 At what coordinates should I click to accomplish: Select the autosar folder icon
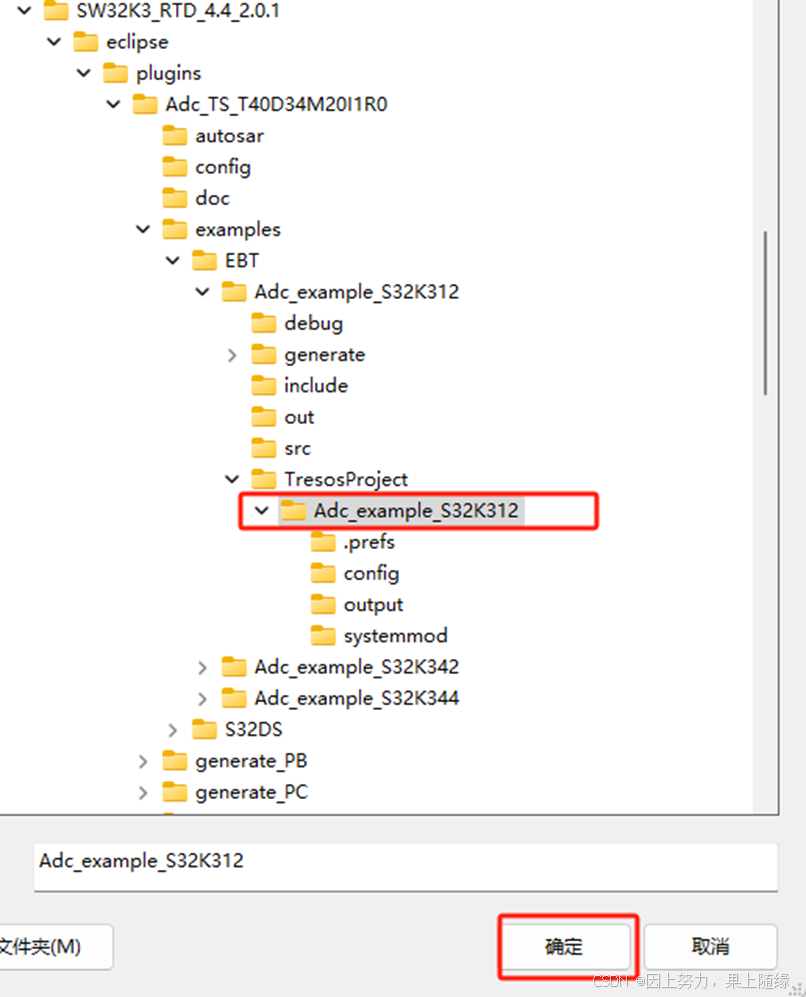(175, 135)
